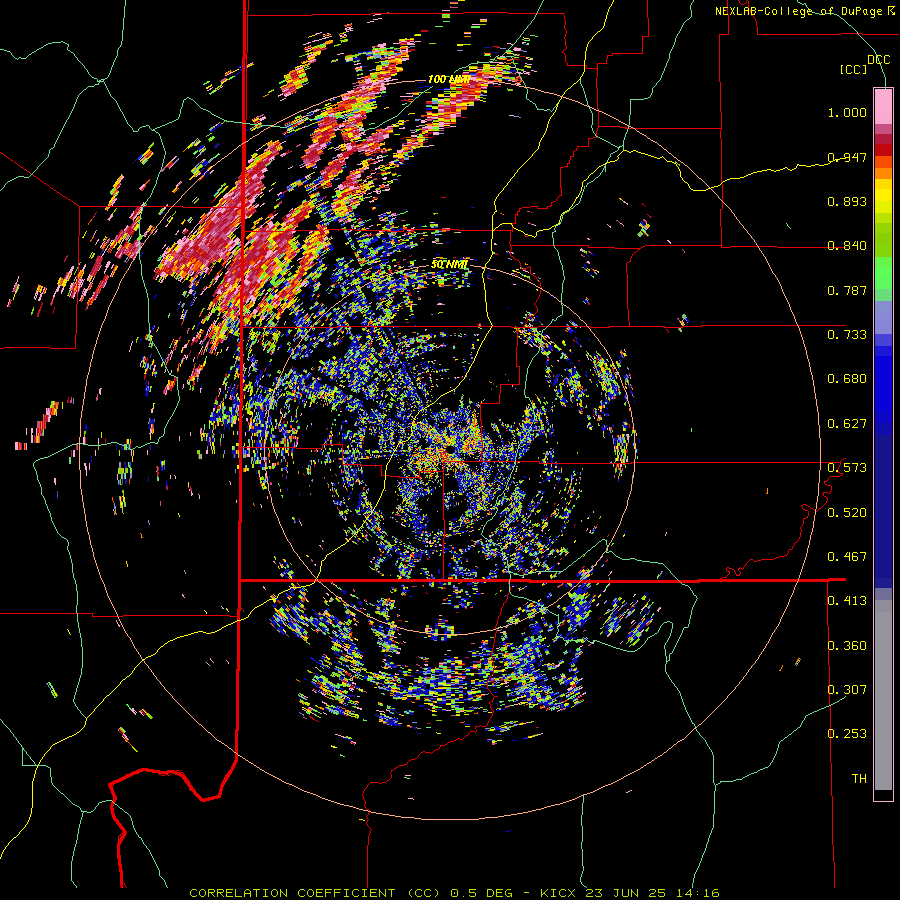Click the 1.000 value on the color scale
Image resolution: width=900 pixels, height=900 pixels.
pyautogui.click(x=847, y=112)
